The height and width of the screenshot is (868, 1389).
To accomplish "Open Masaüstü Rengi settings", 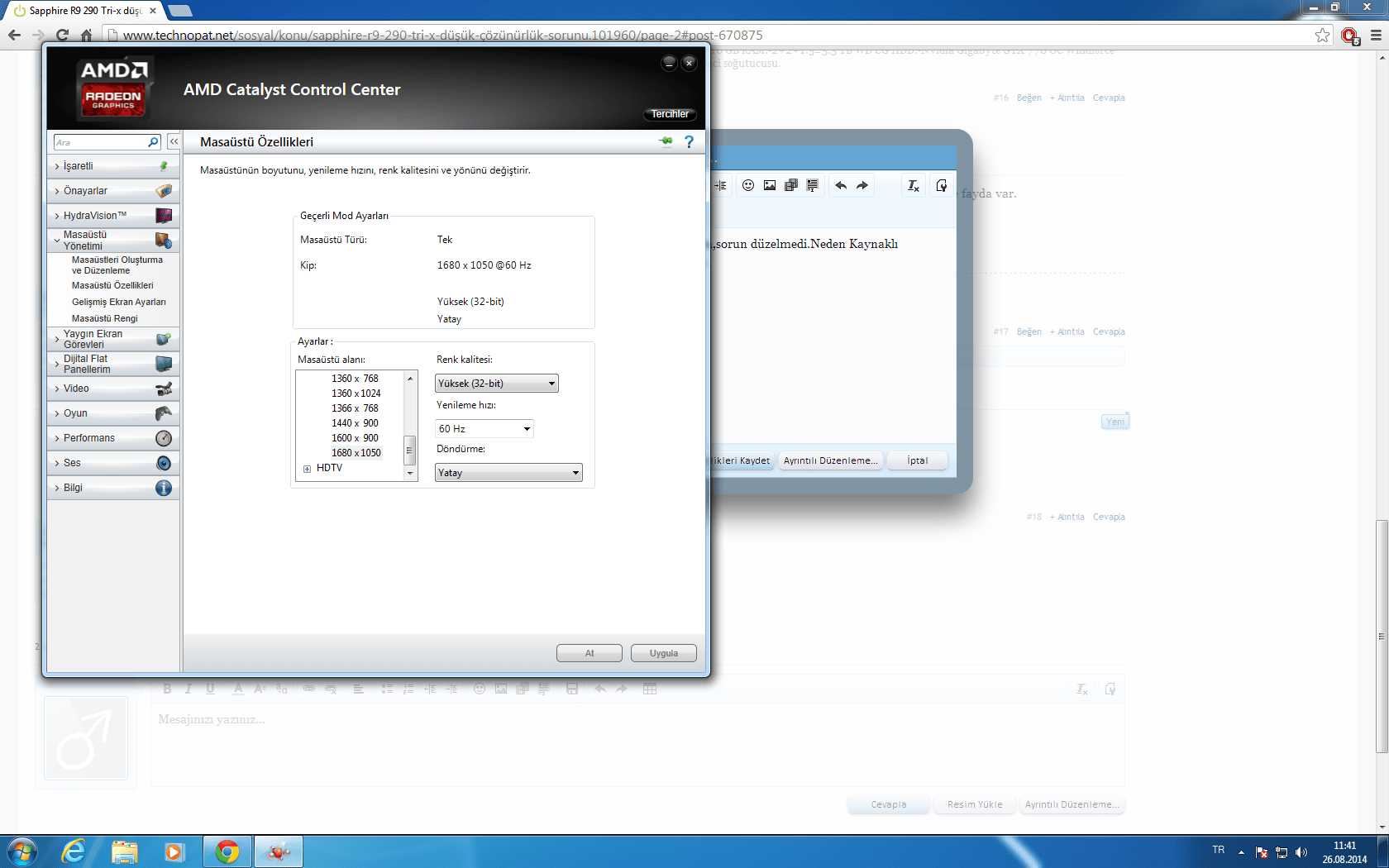I will (105, 318).
